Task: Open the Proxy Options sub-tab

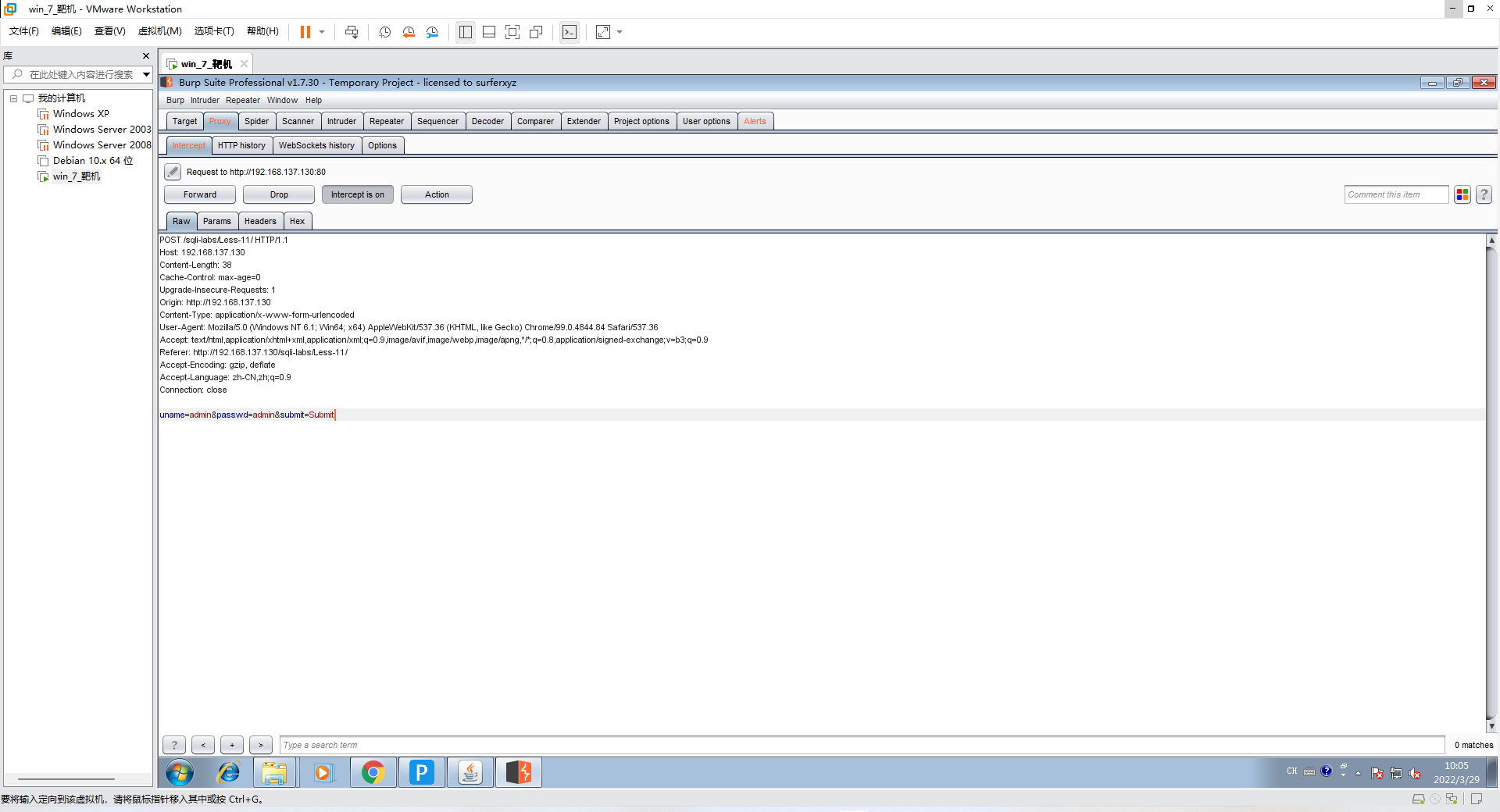Action: [x=382, y=145]
